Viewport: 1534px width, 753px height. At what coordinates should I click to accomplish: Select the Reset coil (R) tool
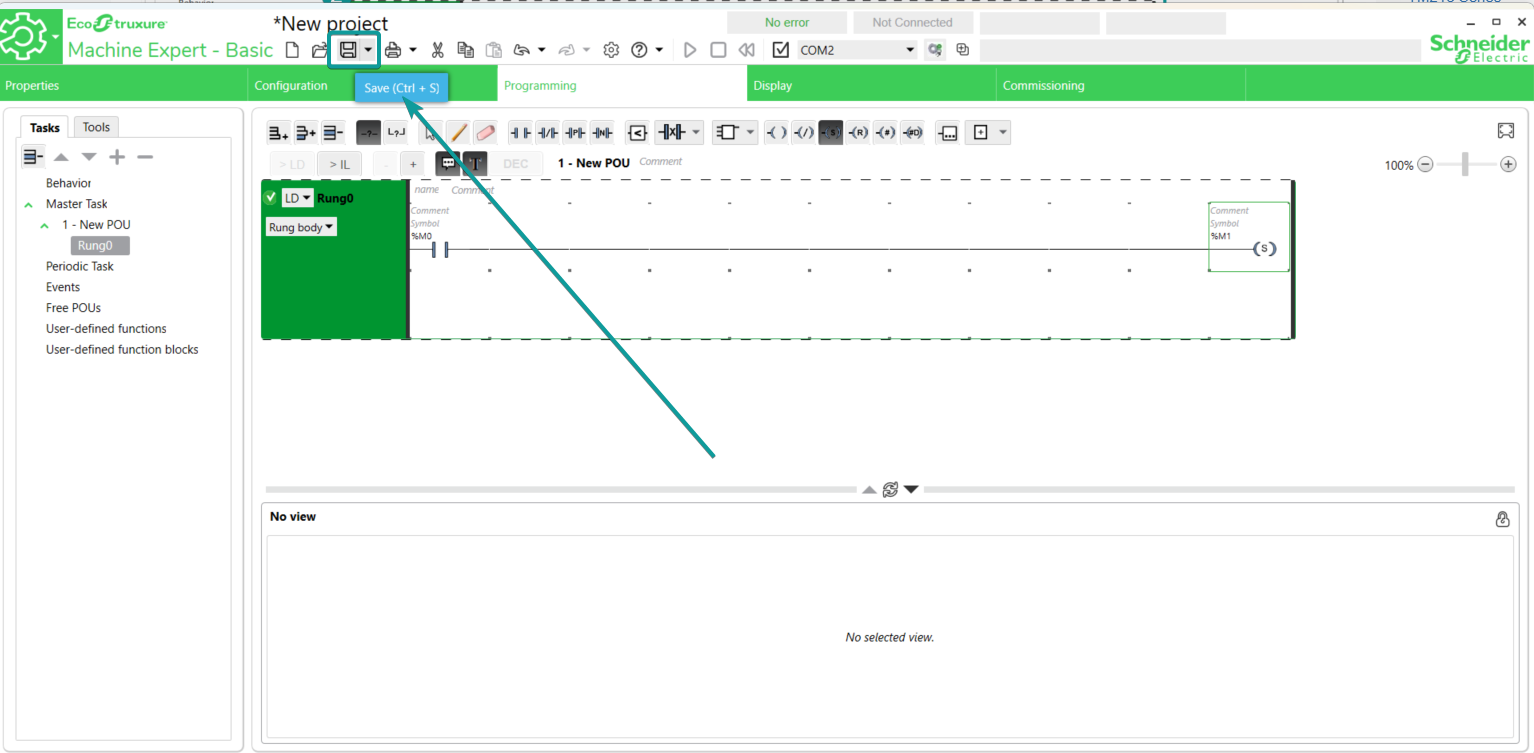click(x=857, y=133)
